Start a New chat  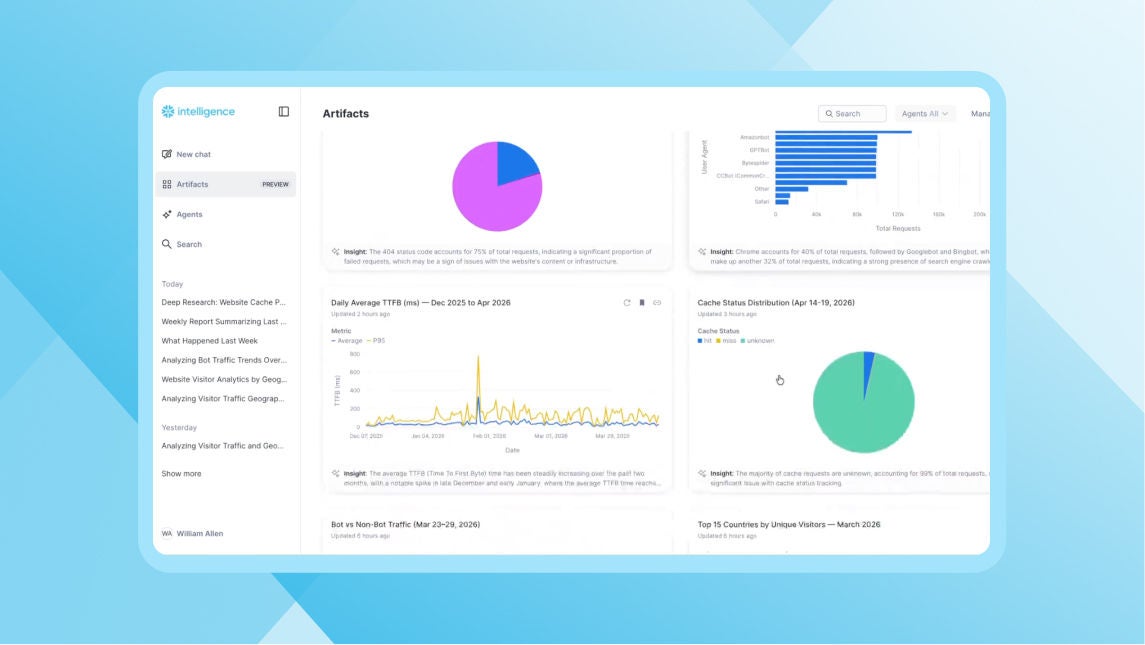(x=225, y=154)
